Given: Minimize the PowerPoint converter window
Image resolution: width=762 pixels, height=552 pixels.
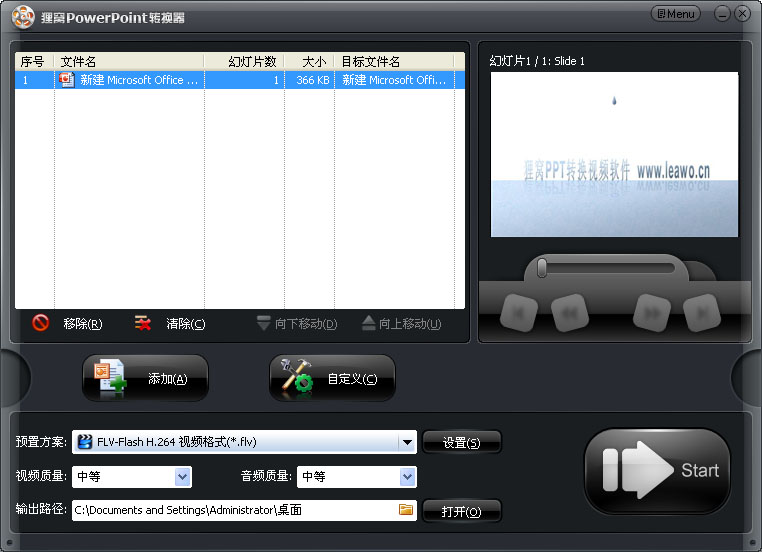Looking at the screenshot, I should [722, 14].
